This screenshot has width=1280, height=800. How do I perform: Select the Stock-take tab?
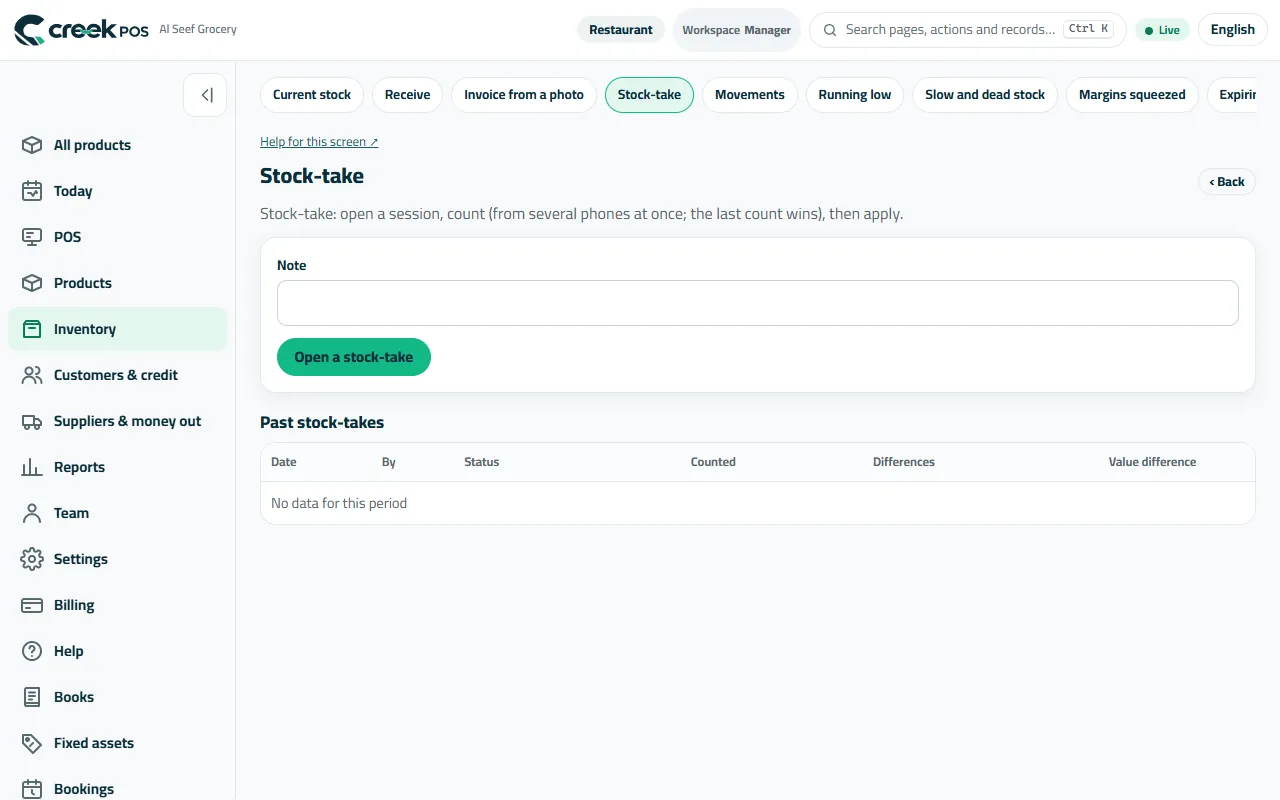point(649,95)
